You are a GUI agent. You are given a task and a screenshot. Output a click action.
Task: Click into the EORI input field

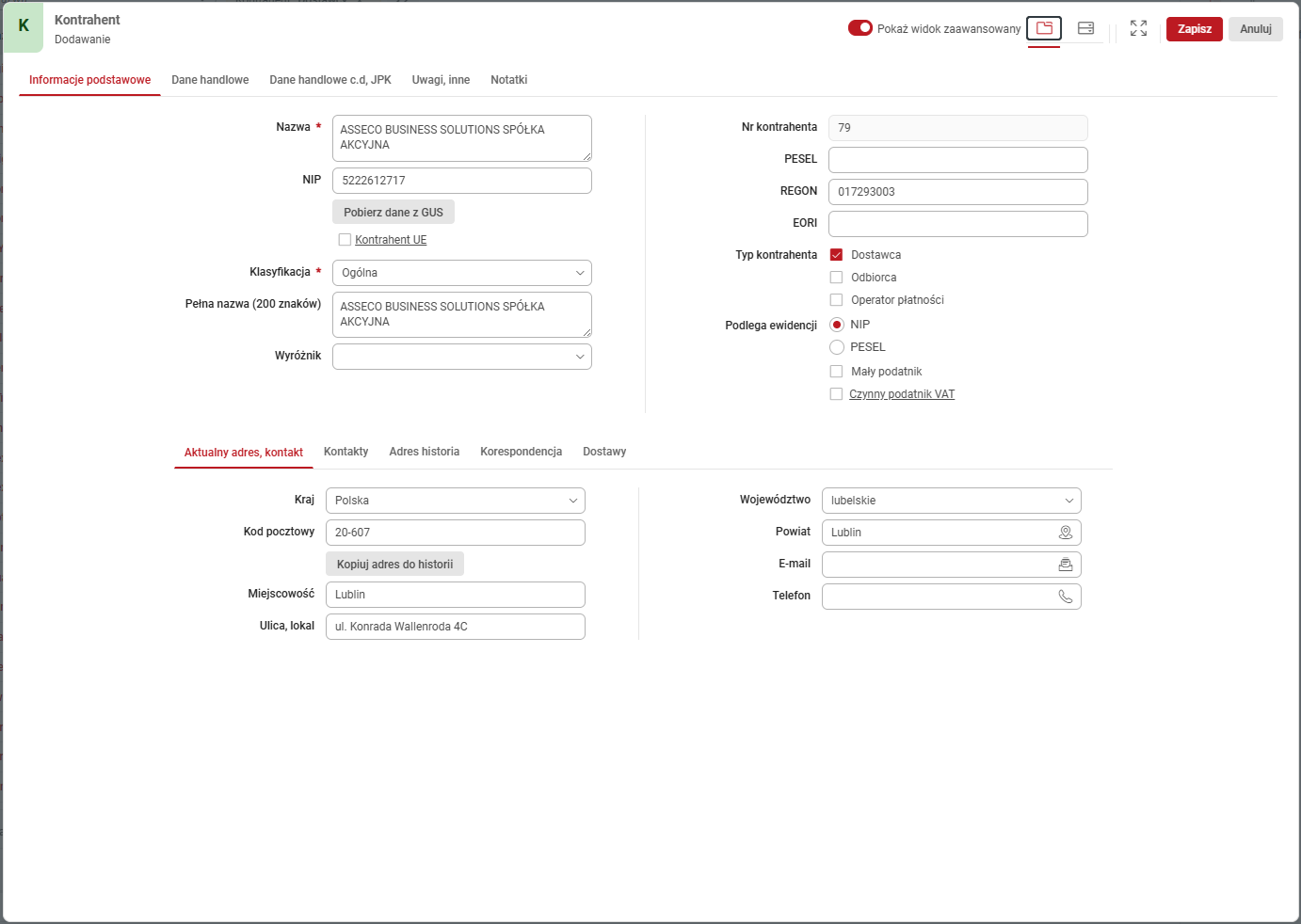[x=957, y=224]
